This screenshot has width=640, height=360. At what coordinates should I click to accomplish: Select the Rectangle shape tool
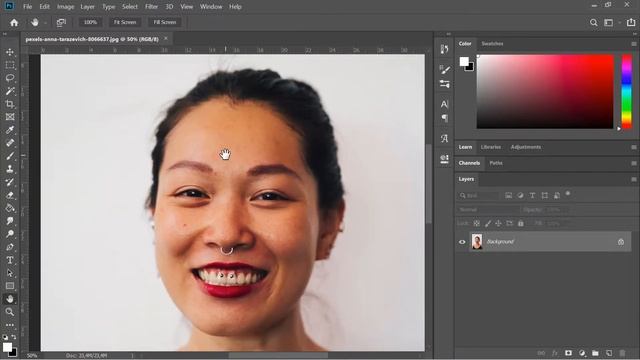tap(10, 286)
